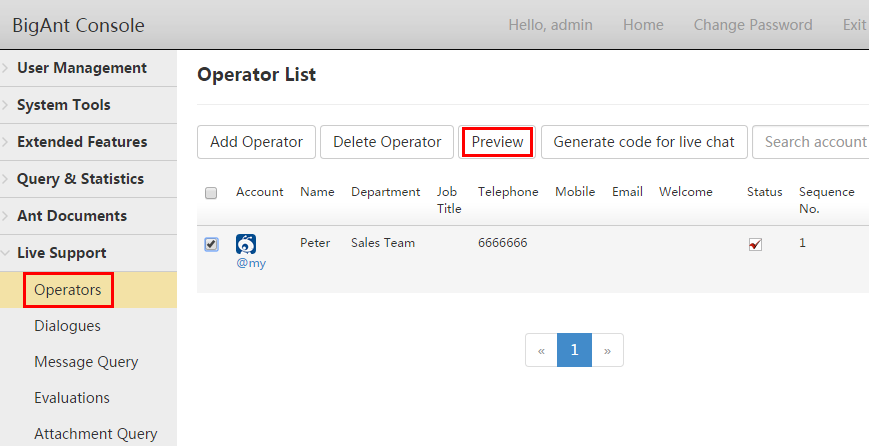Expand the System Tools section
The image size is (869, 446).
63,105
